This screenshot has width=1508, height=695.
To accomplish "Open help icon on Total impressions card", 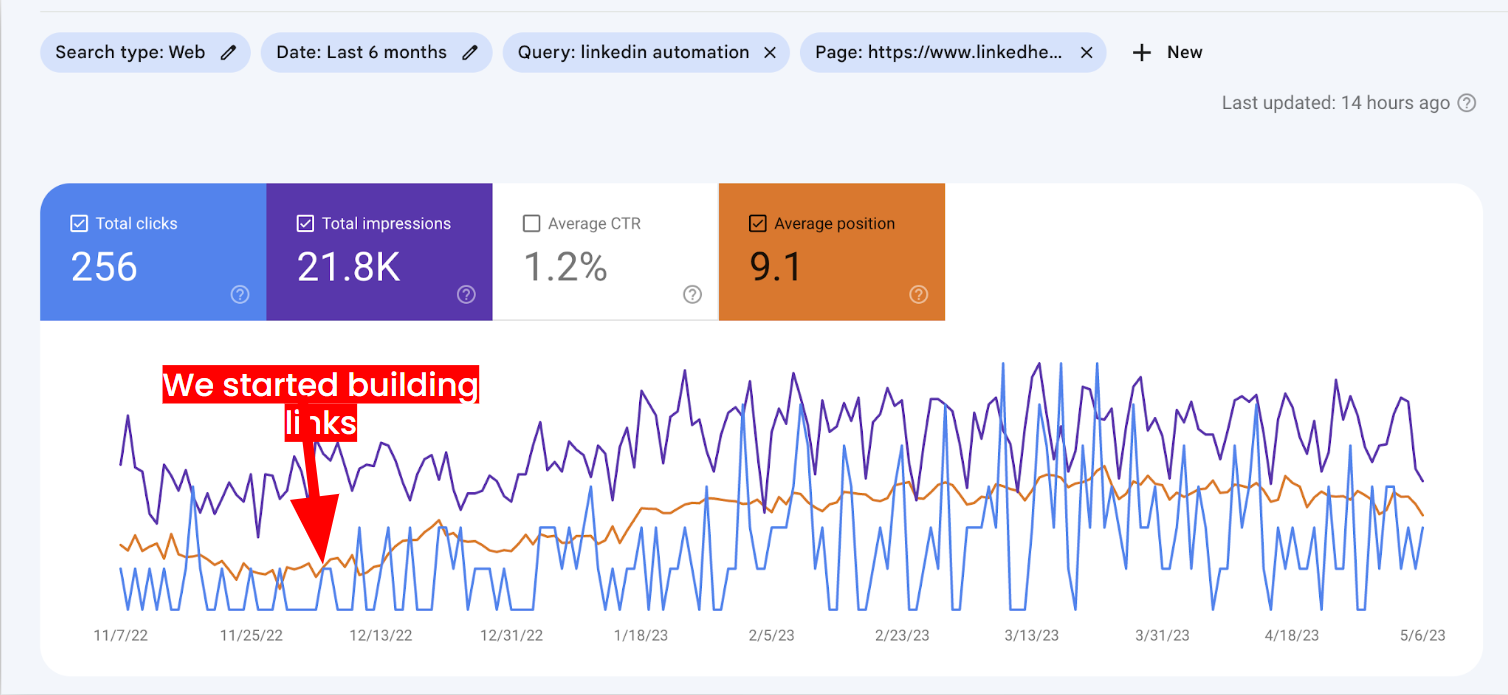I will pyautogui.click(x=466, y=294).
